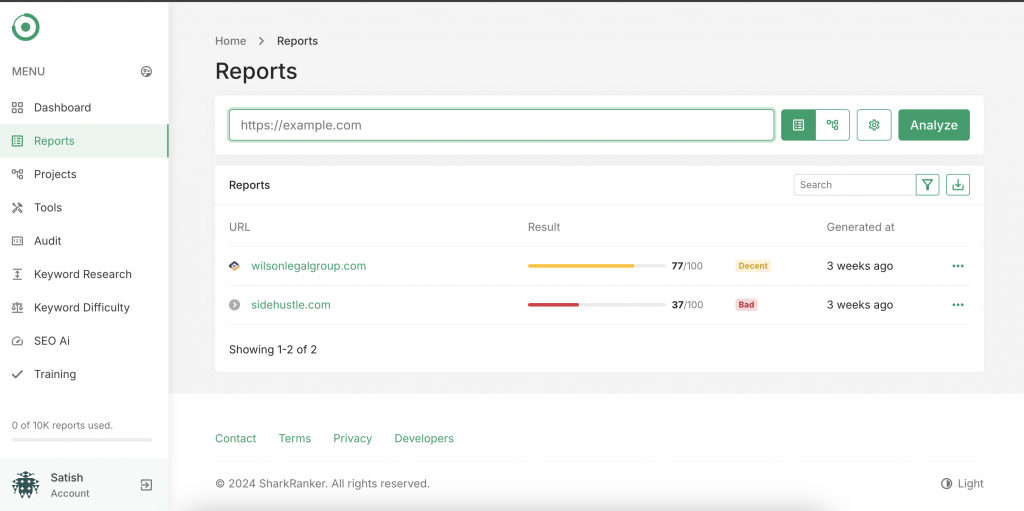Open the sidehustle.com report link

point(291,305)
